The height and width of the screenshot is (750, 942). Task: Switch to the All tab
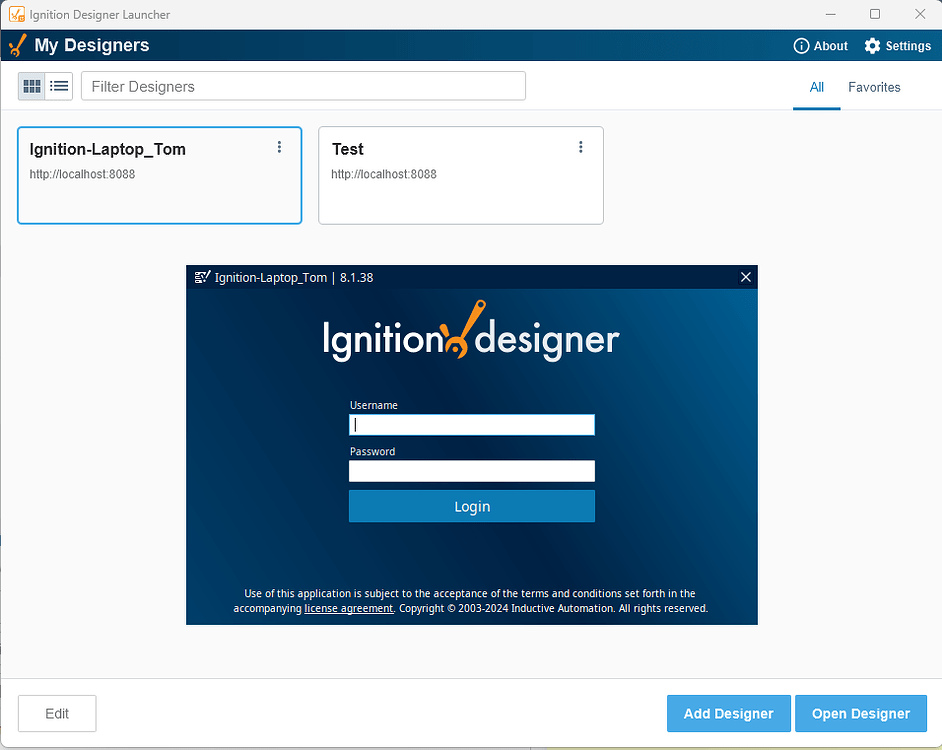tap(817, 87)
